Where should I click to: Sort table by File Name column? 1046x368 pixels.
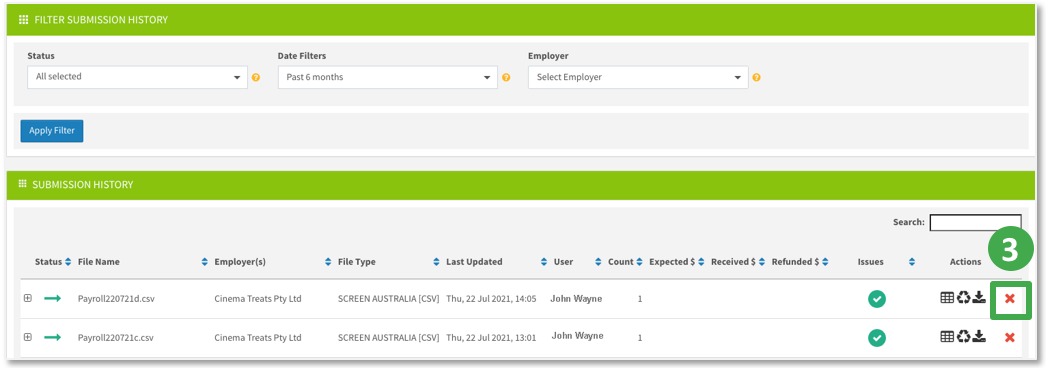99,262
